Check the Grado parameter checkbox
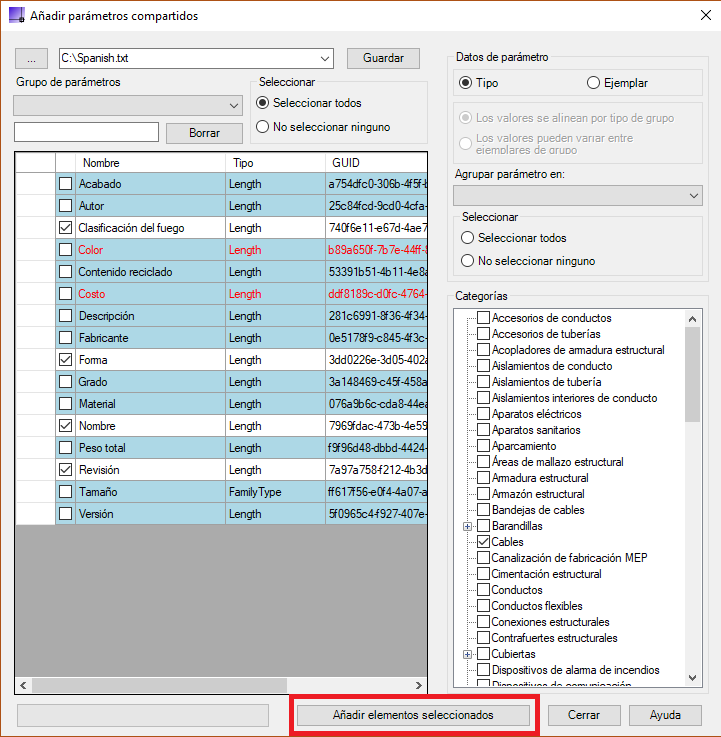 click(x=65, y=381)
